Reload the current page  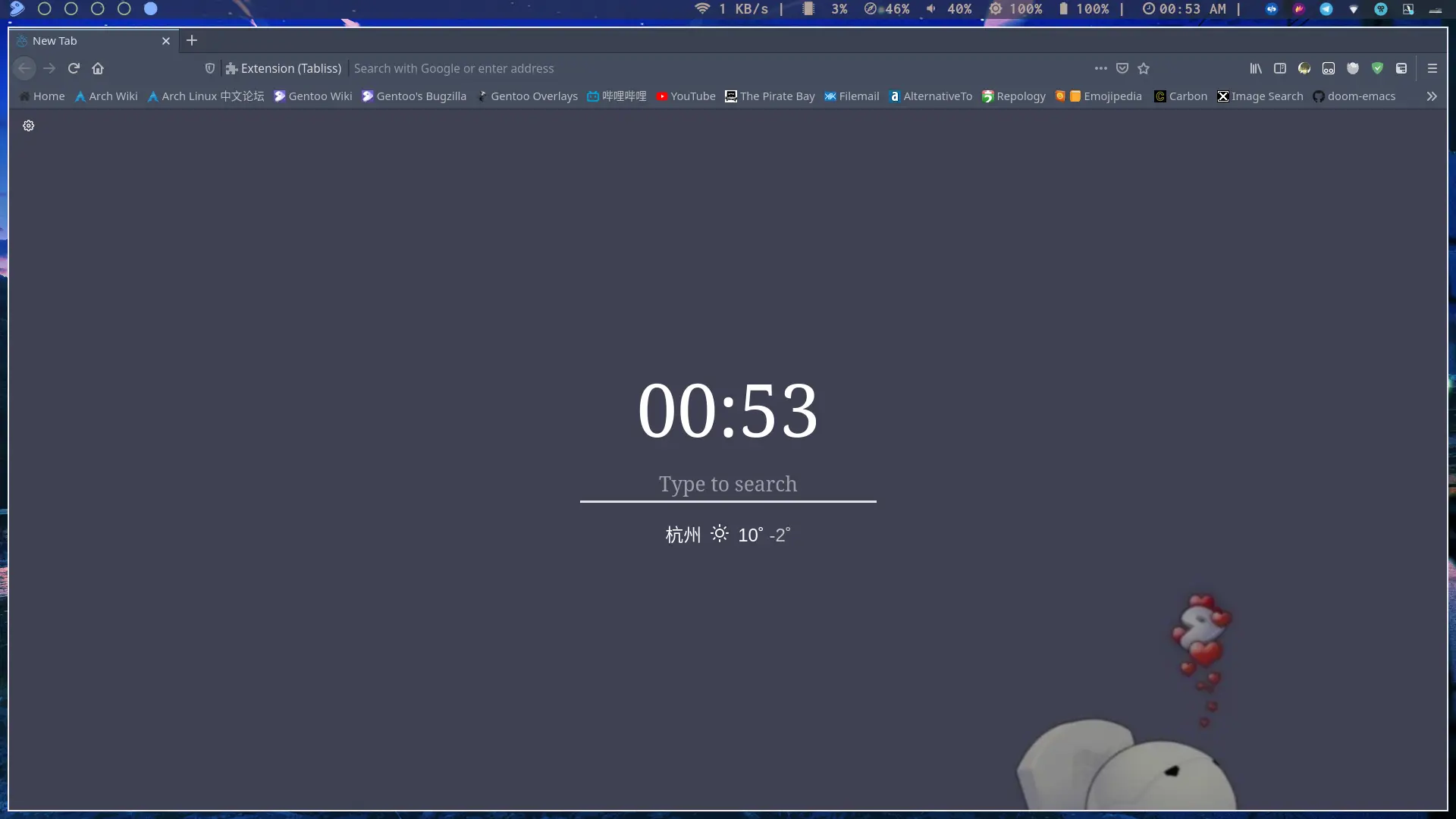74,68
